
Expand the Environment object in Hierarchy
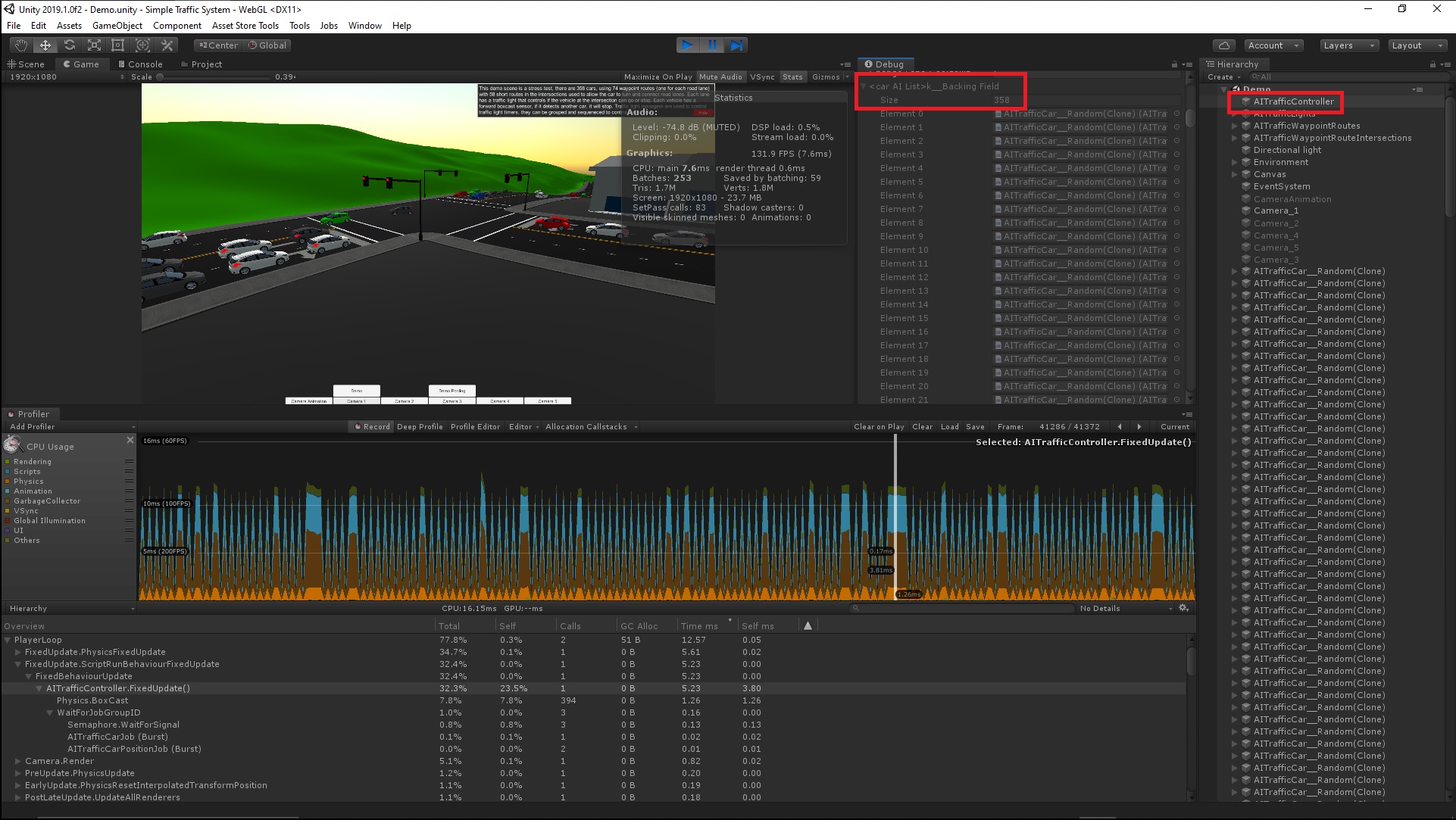click(1236, 162)
